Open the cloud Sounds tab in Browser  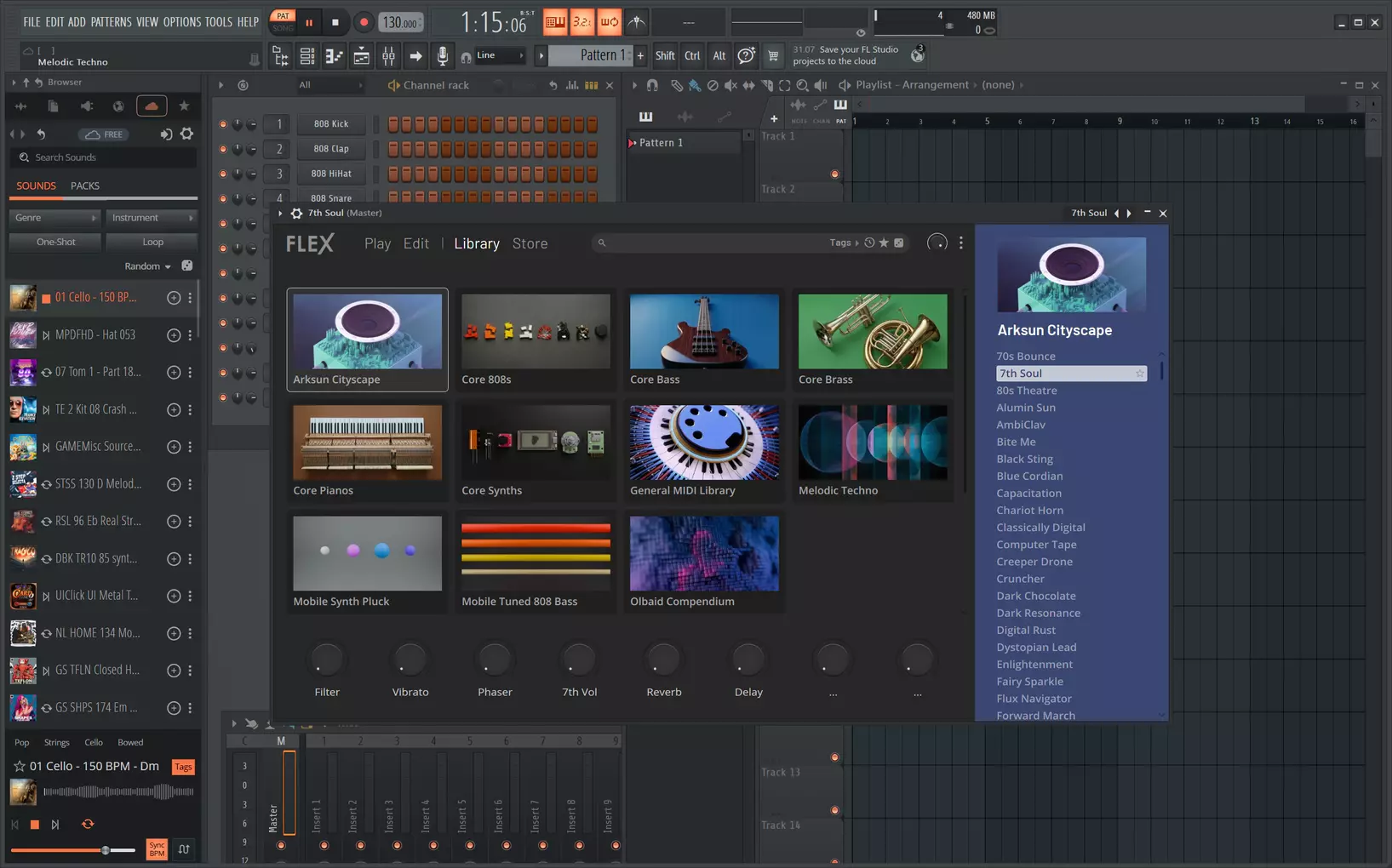coord(152,106)
